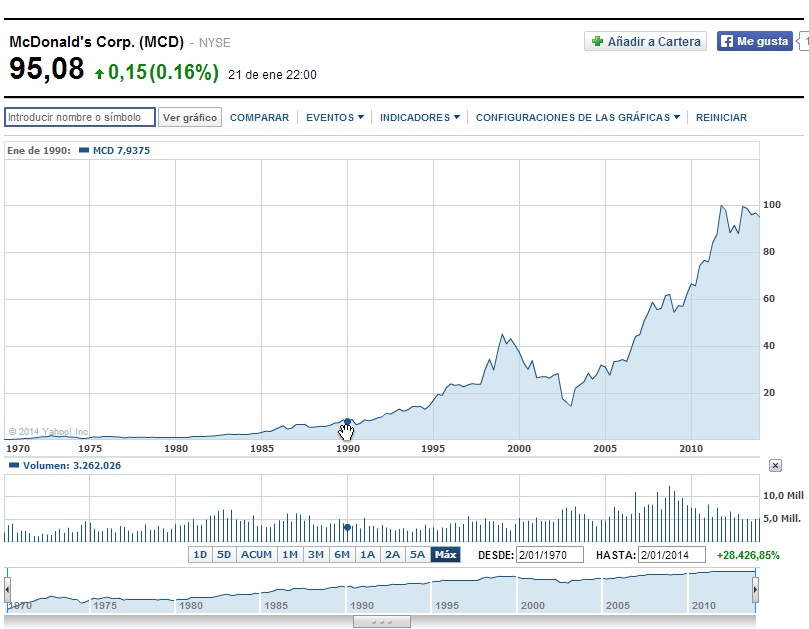Viewport: 809px width, 629px height.
Task: Click the 1985 label in the overview timeline
Action: tap(276, 605)
